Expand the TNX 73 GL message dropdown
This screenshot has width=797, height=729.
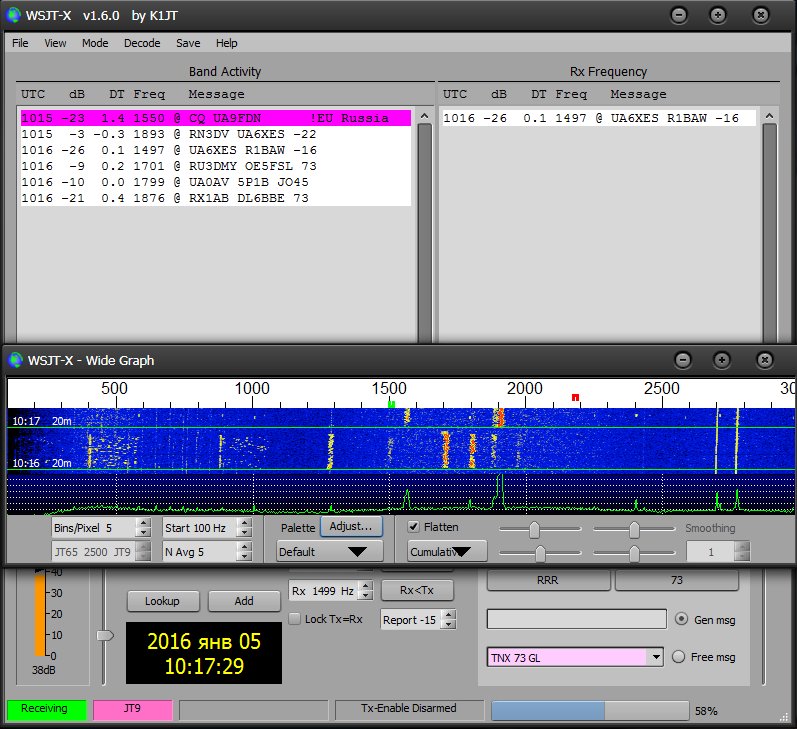[656, 657]
